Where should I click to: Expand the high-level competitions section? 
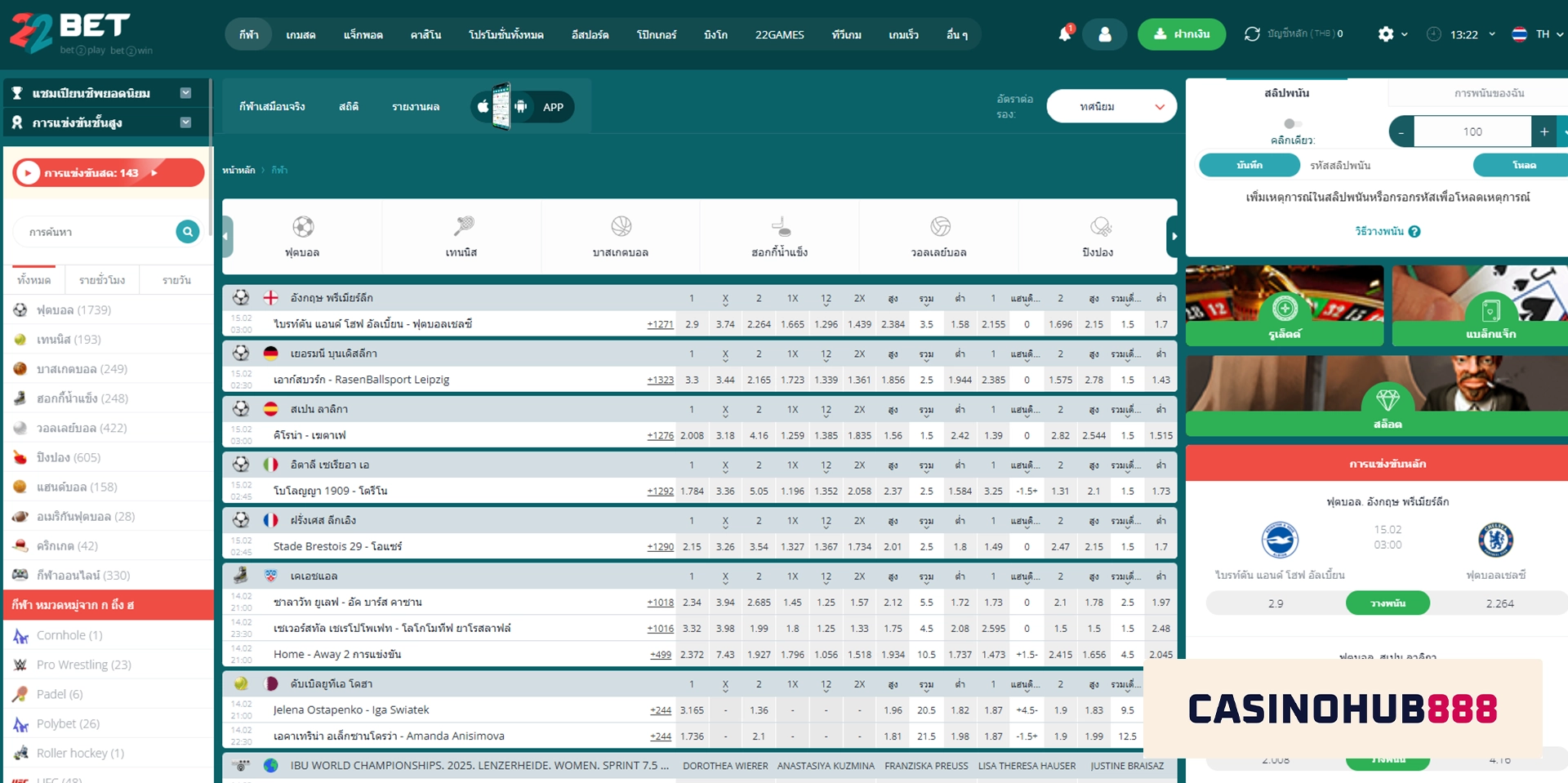click(106, 122)
